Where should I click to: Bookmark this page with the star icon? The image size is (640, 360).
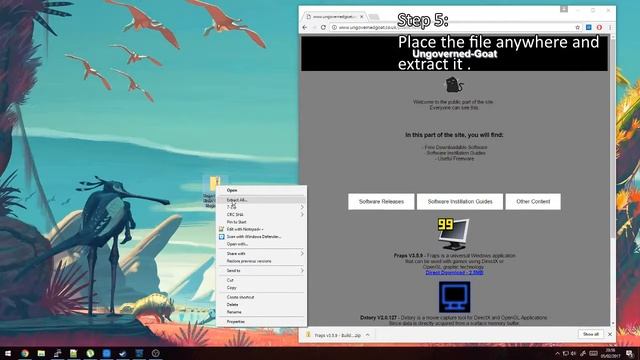pos(577,27)
